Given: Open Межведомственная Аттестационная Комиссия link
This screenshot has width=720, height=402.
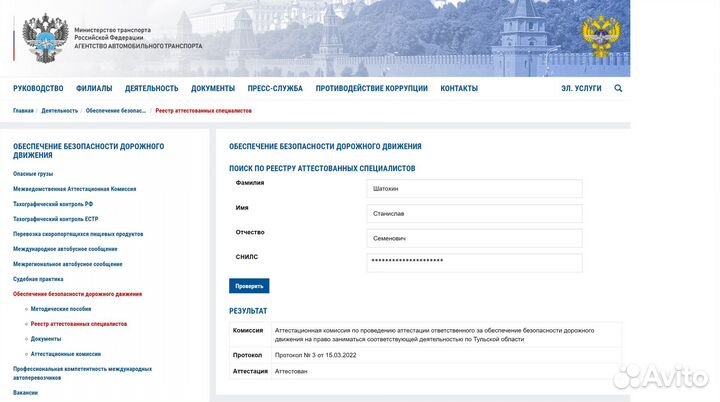Looking at the screenshot, I should pos(74,189).
